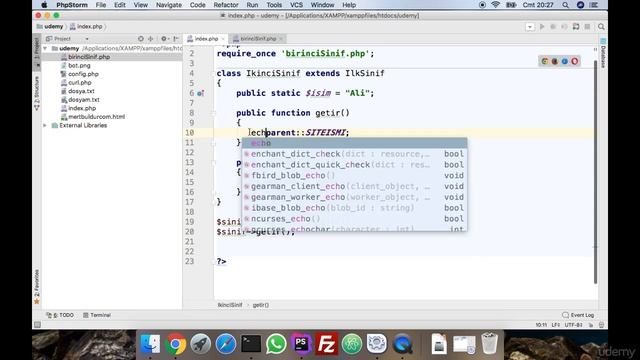The width and height of the screenshot is (640, 360).
Task: Open PhpStorm icon in the Dock
Action: coord(301,344)
